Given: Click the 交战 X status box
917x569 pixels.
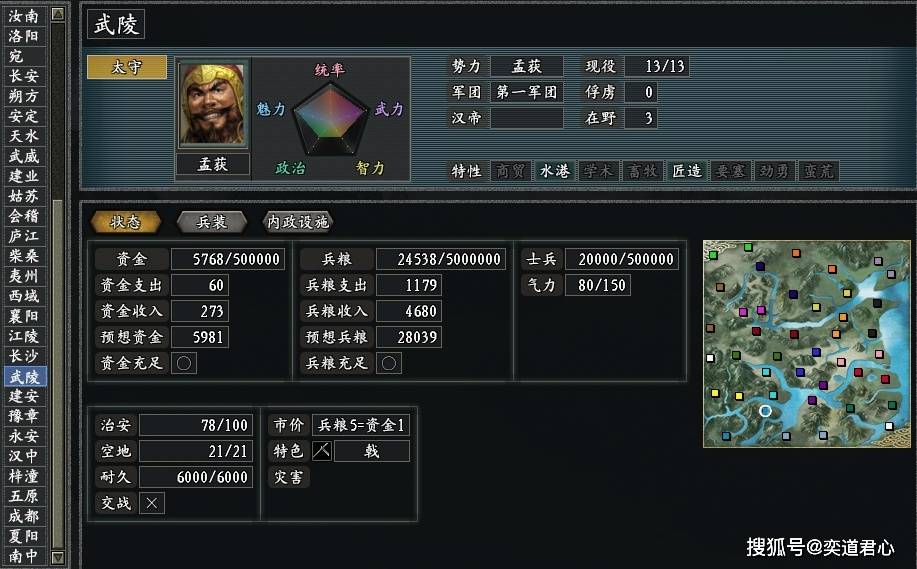Looking at the screenshot, I should pos(151,503).
